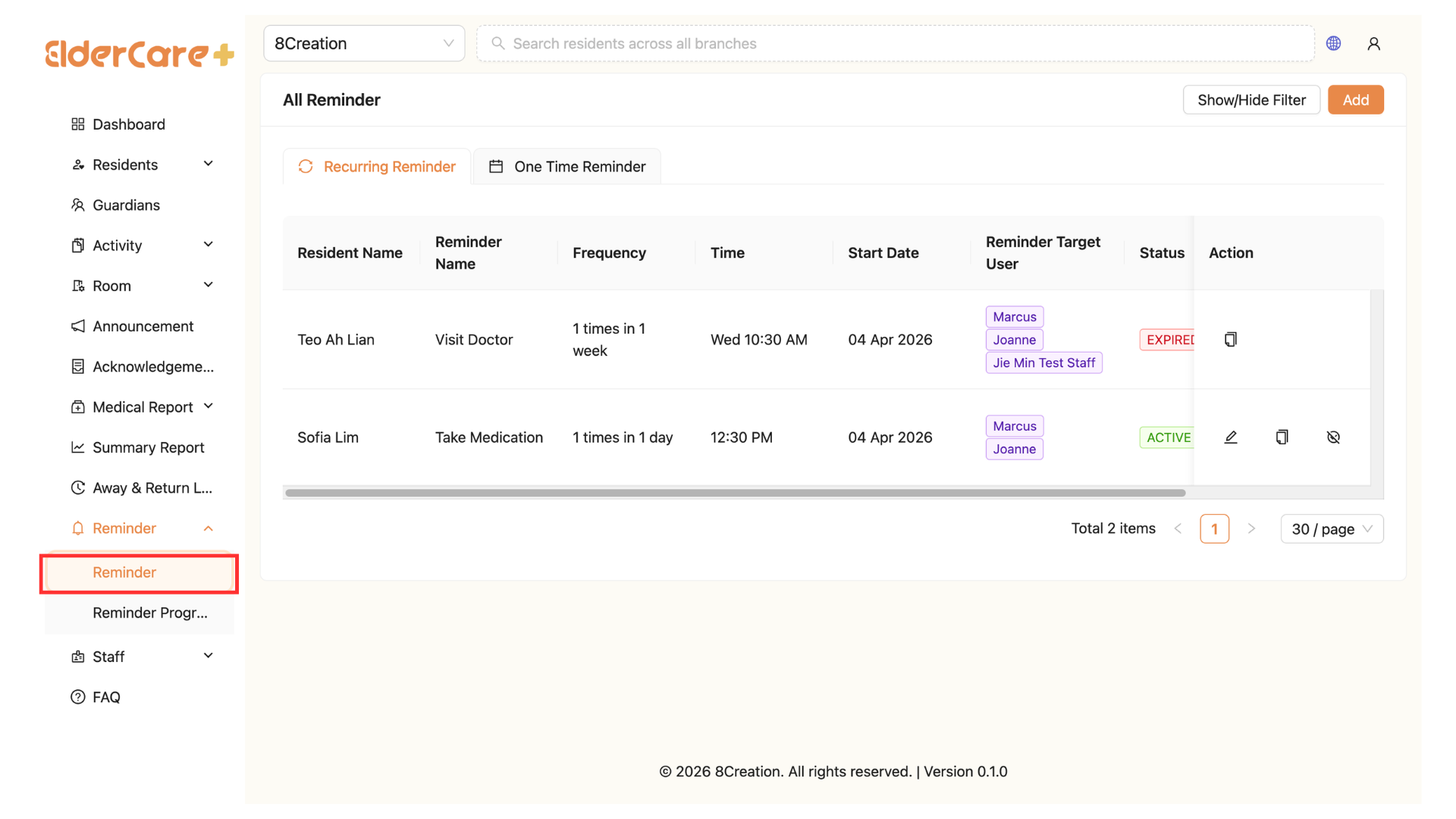Click the next page arrow
Screen dimensions: 1456x819
click(x=1251, y=529)
